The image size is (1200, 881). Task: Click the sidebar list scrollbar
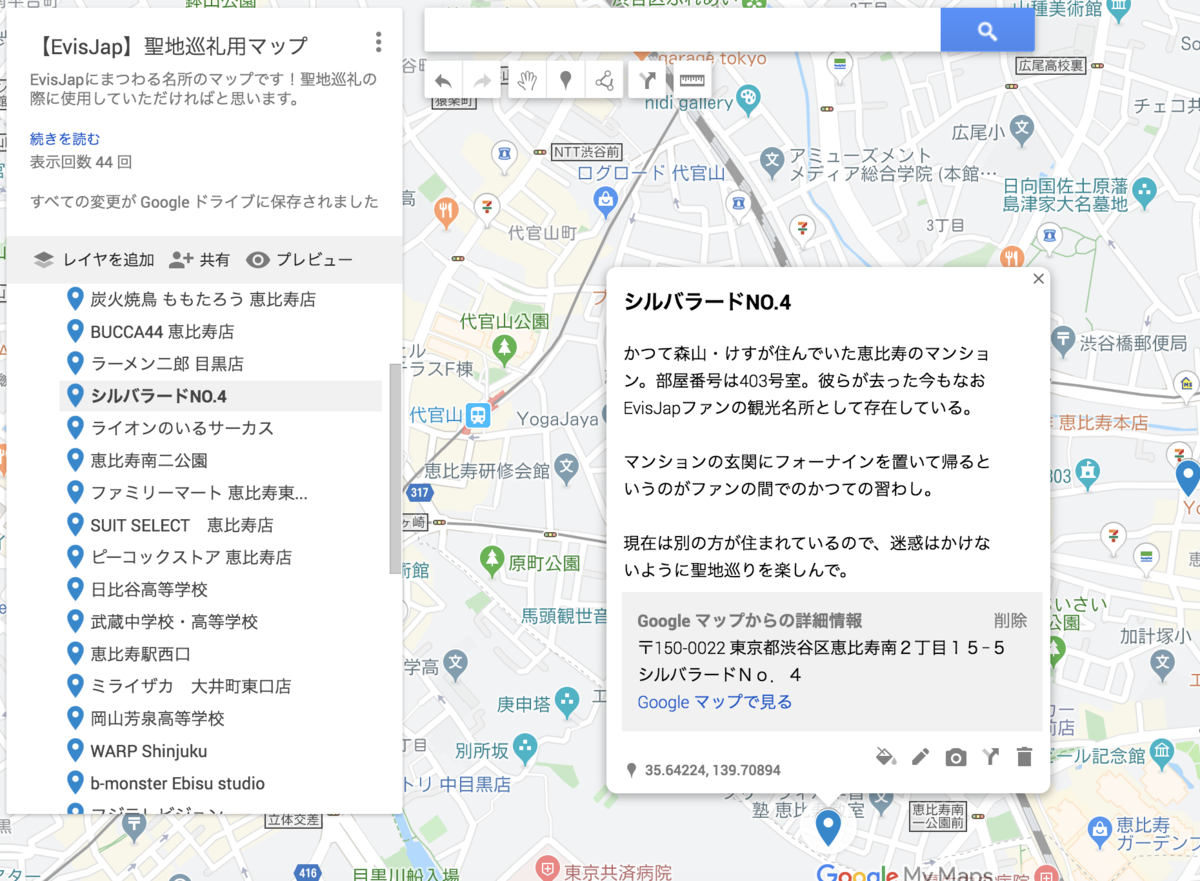394,470
